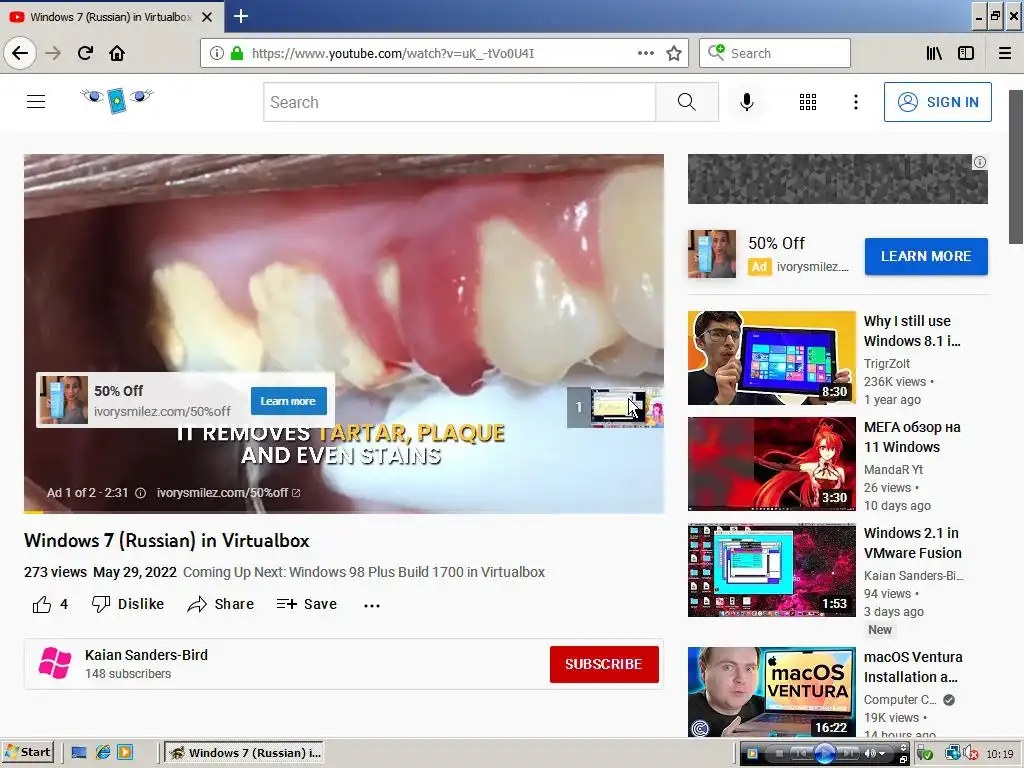Go back using the browser back arrow
Screen dimensions: 1024x768
20,53
